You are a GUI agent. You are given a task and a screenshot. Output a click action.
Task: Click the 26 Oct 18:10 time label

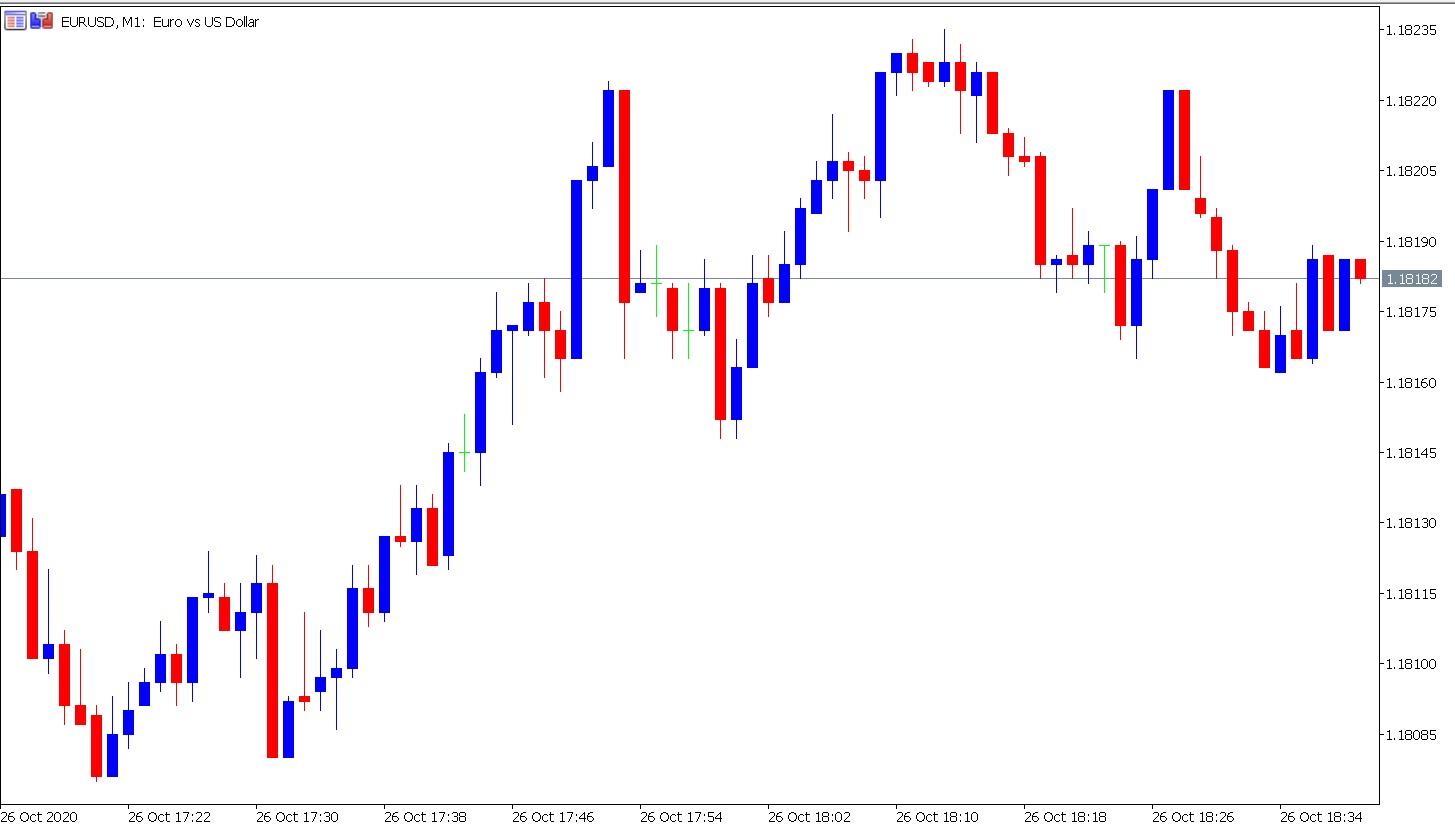pos(937,817)
